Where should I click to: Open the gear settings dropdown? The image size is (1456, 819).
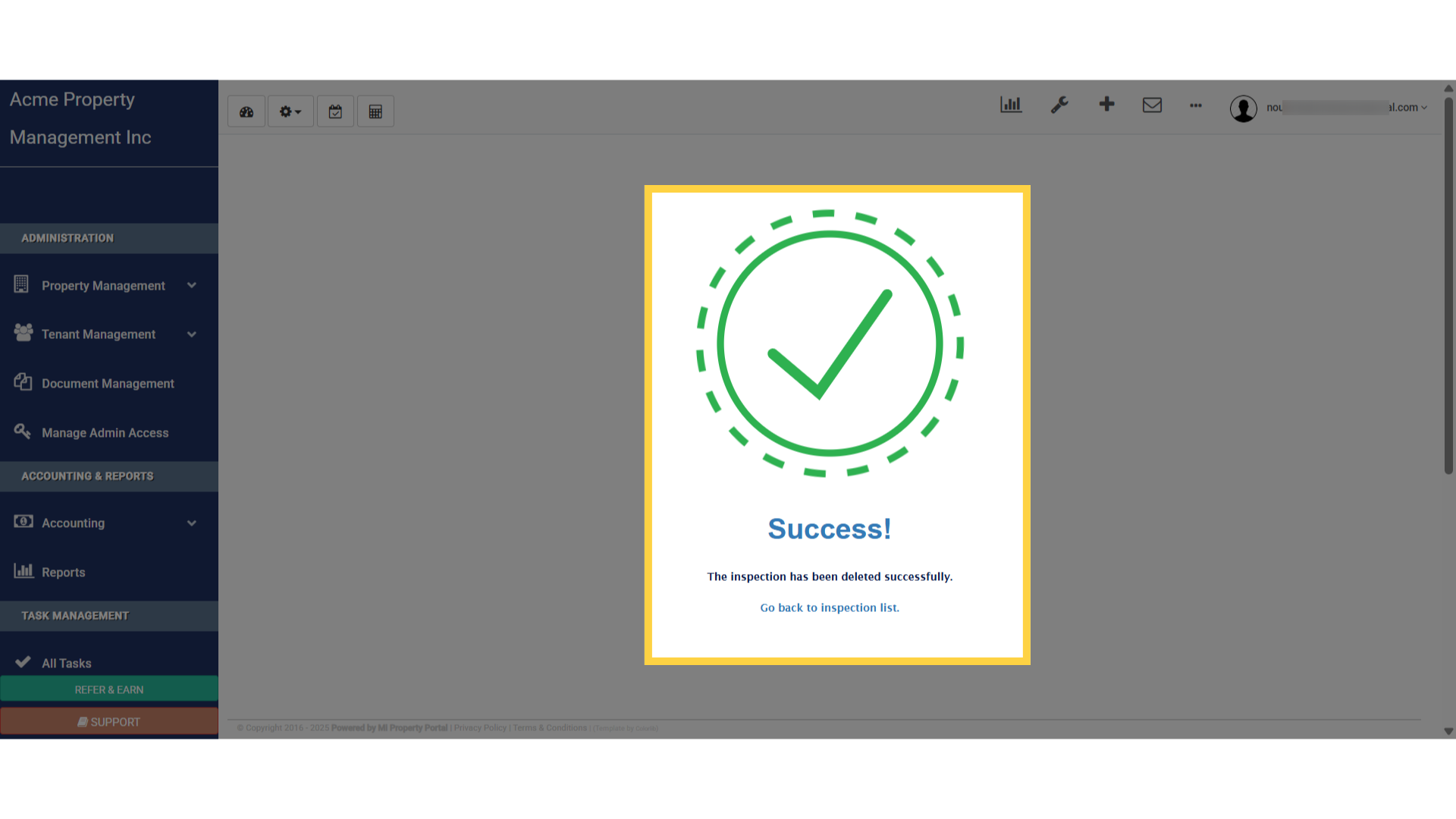pyautogui.click(x=290, y=111)
